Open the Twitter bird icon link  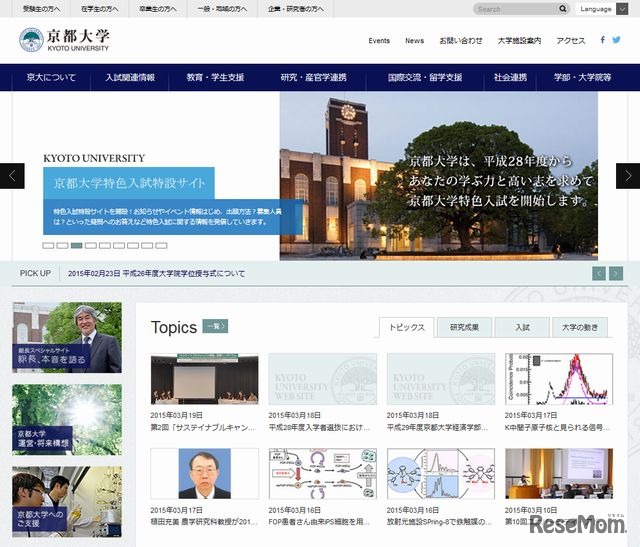click(616, 40)
